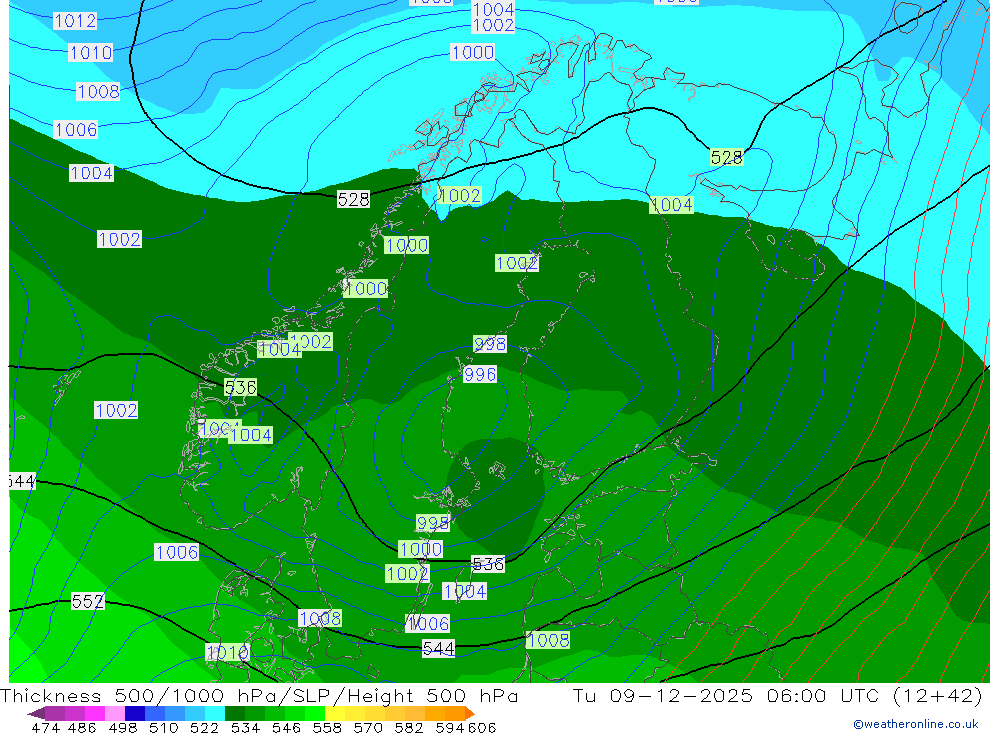Viewport: 1000px width, 733px height.
Task: Click the purple left arrow of the legend bar
Action: coord(36,713)
